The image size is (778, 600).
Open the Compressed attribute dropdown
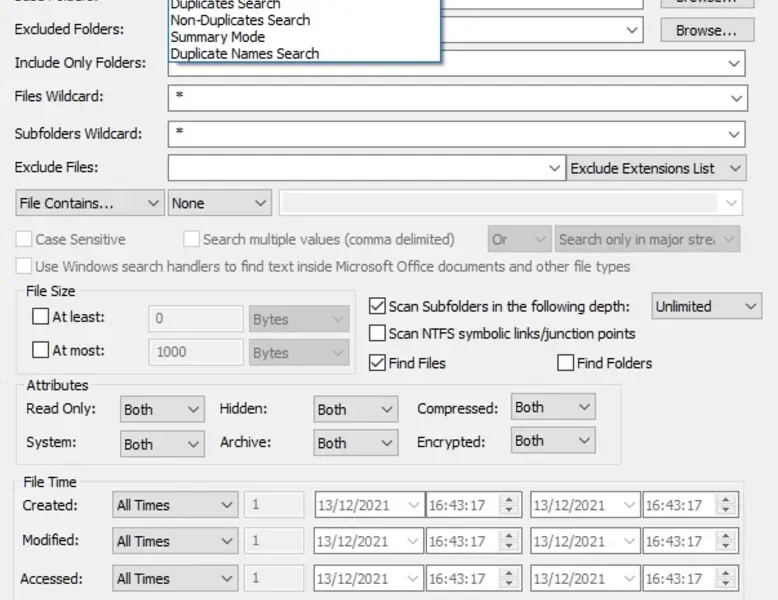click(553, 407)
